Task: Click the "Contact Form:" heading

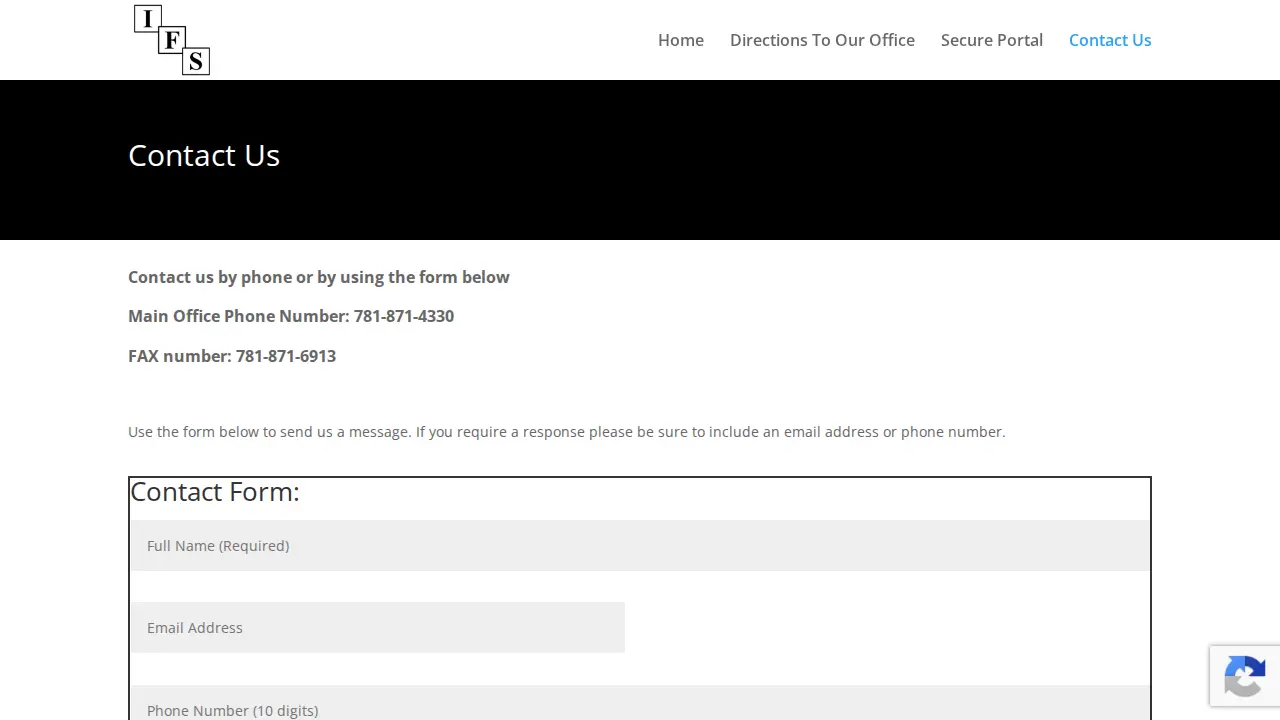Action: click(x=215, y=492)
